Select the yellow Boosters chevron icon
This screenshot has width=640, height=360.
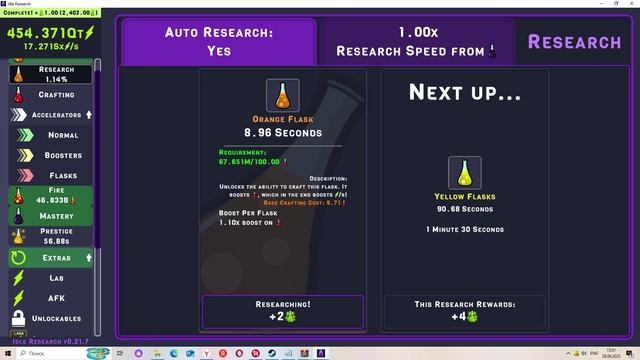pos(25,155)
